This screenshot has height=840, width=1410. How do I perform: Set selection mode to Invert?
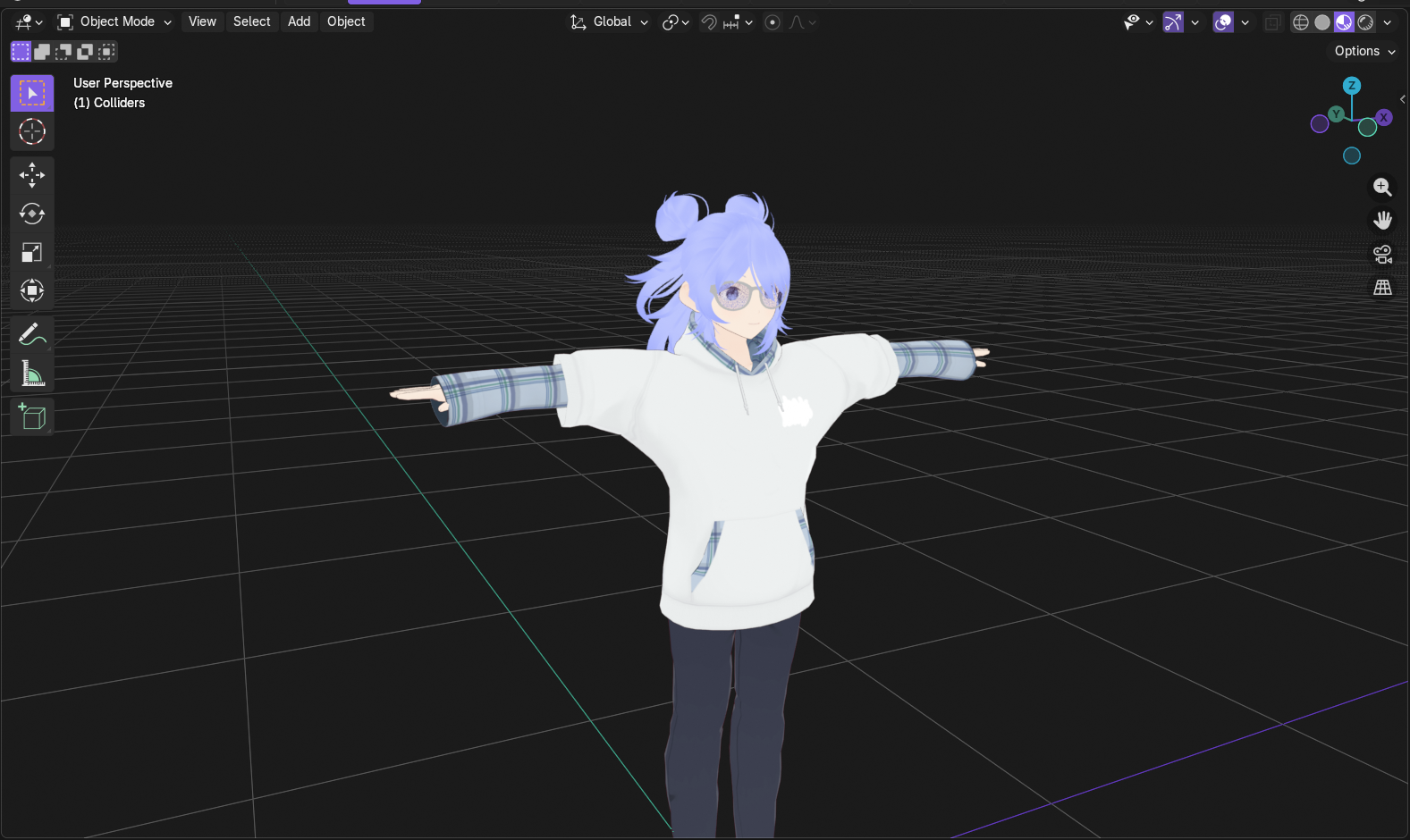coord(85,52)
